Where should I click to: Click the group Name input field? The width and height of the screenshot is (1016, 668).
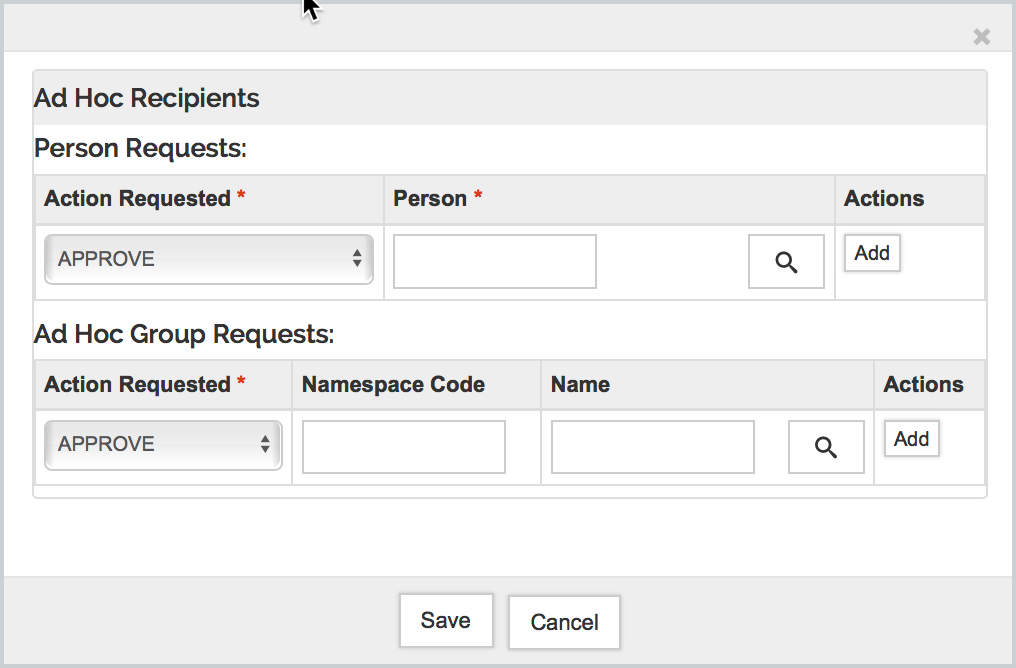[x=652, y=447]
